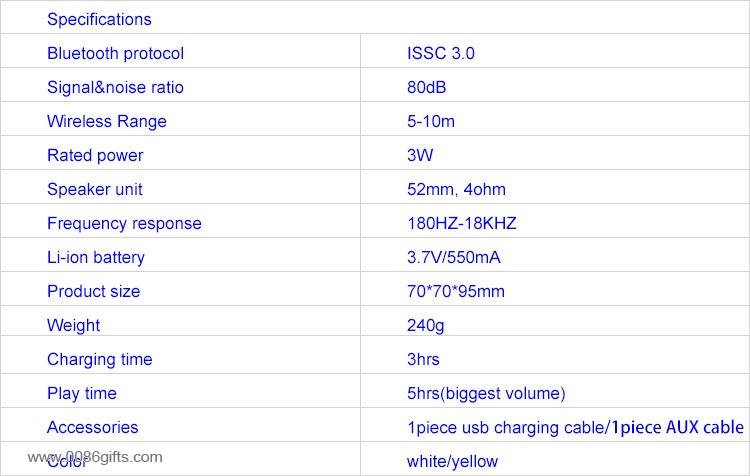Image resolution: width=750 pixels, height=476 pixels.
Task: Click the 3W power value
Action: (419, 155)
